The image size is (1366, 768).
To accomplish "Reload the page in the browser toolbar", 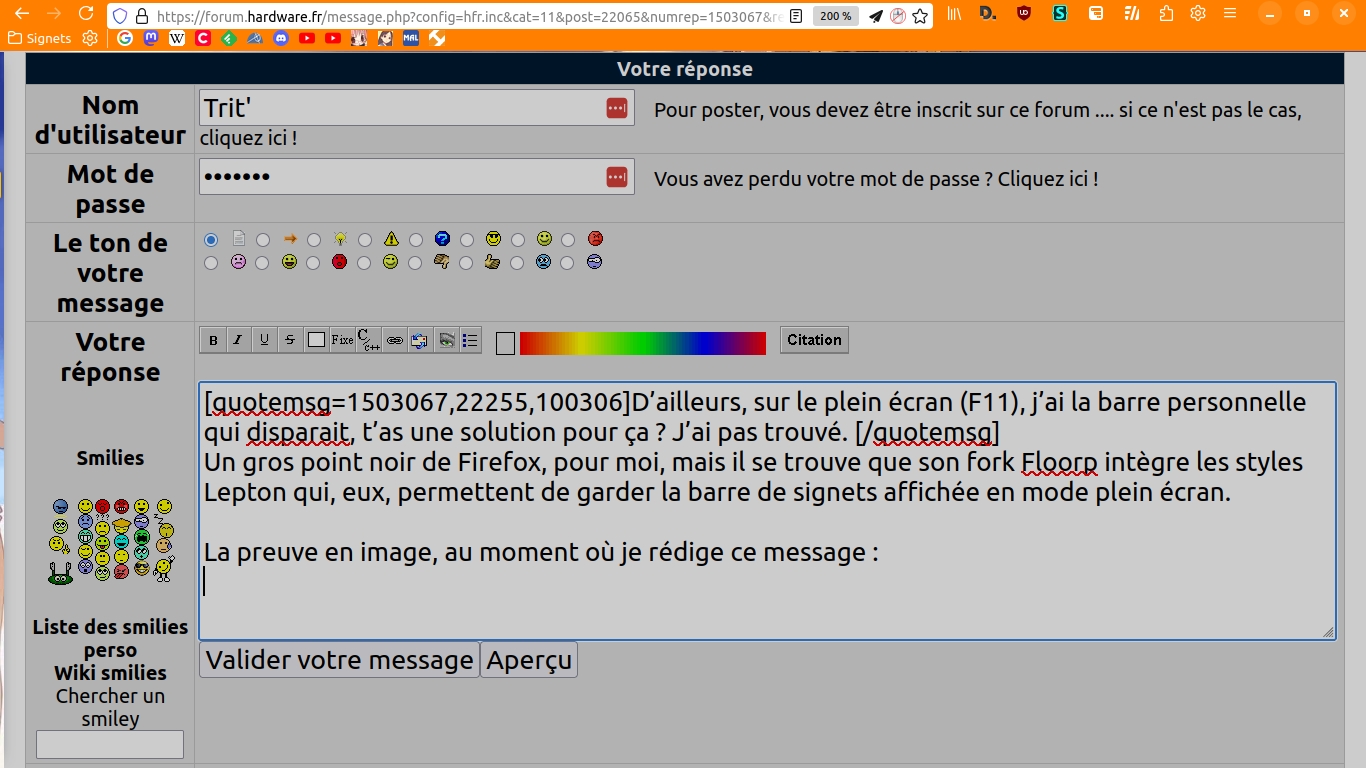I will click(86, 15).
